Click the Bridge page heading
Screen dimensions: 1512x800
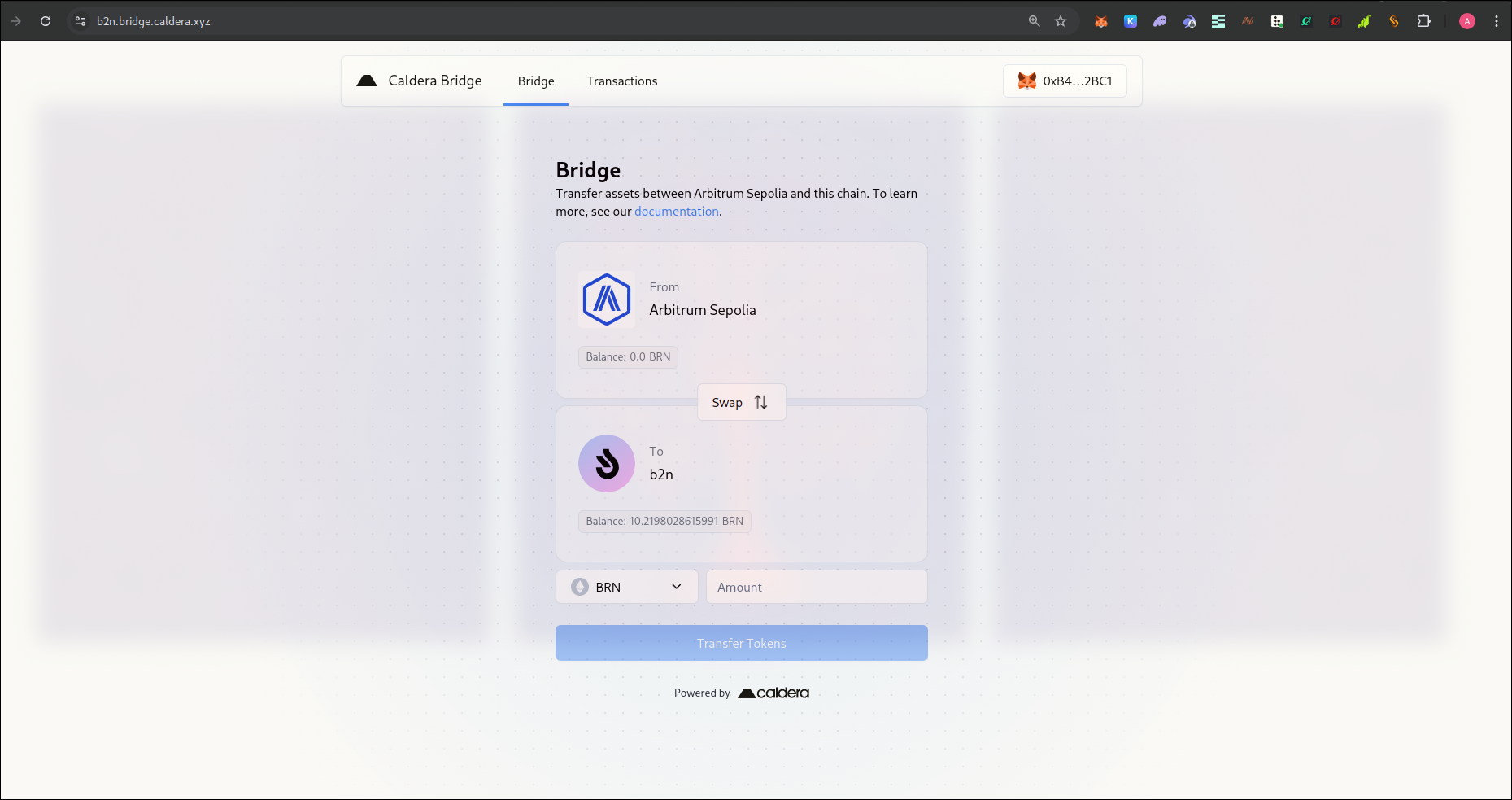click(x=588, y=170)
